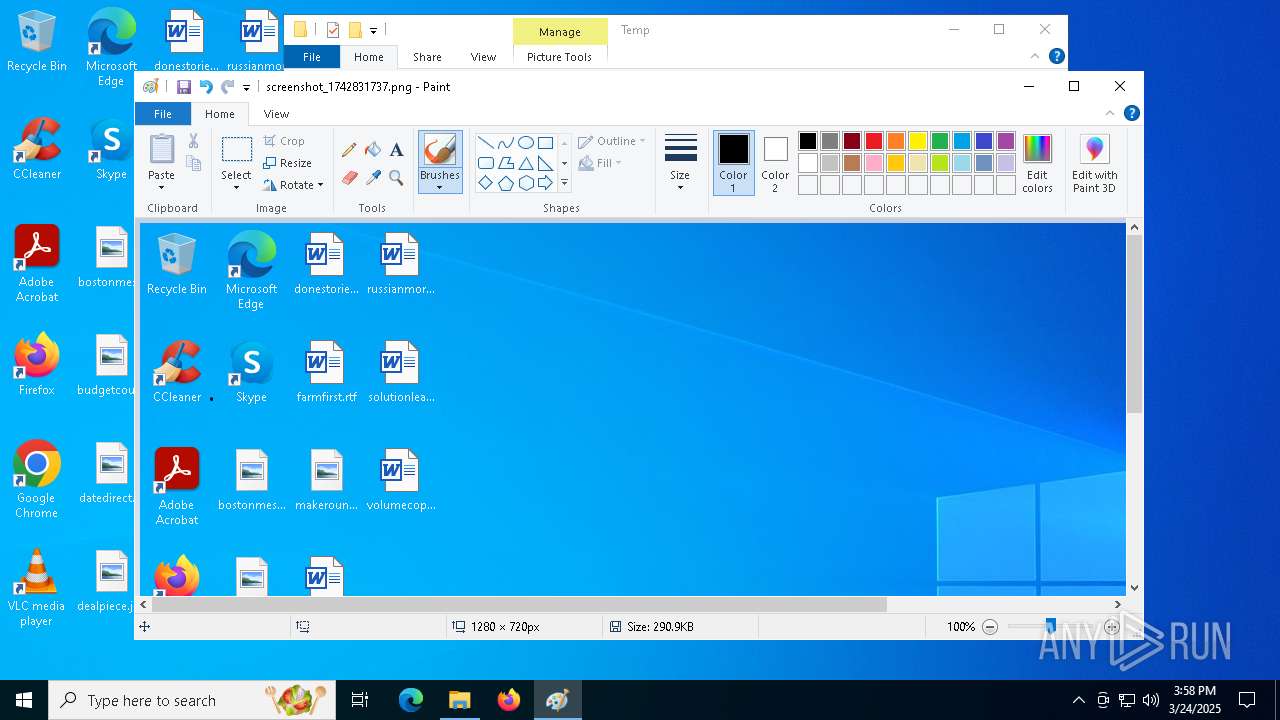Image resolution: width=1280 pixels, height=720 pixels.
Task: Open the File tab in Paint
Action: click(x=162, y=114)
